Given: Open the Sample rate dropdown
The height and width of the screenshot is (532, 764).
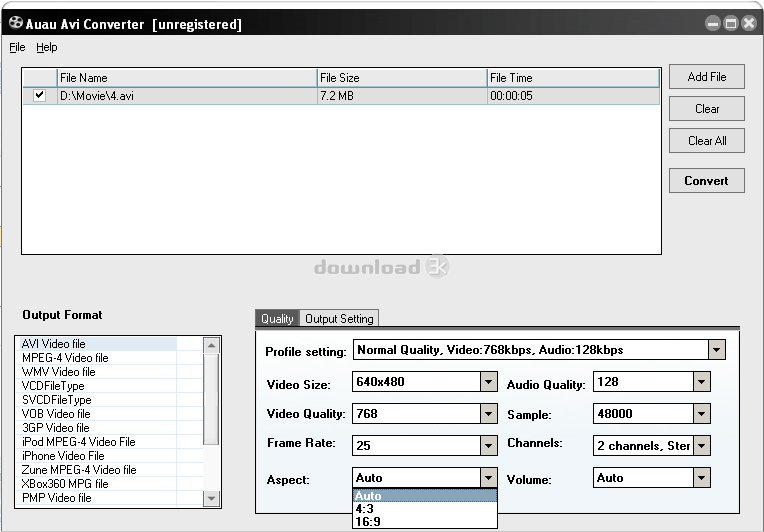Looking at the screenshot, I should (x=701, y=414).
